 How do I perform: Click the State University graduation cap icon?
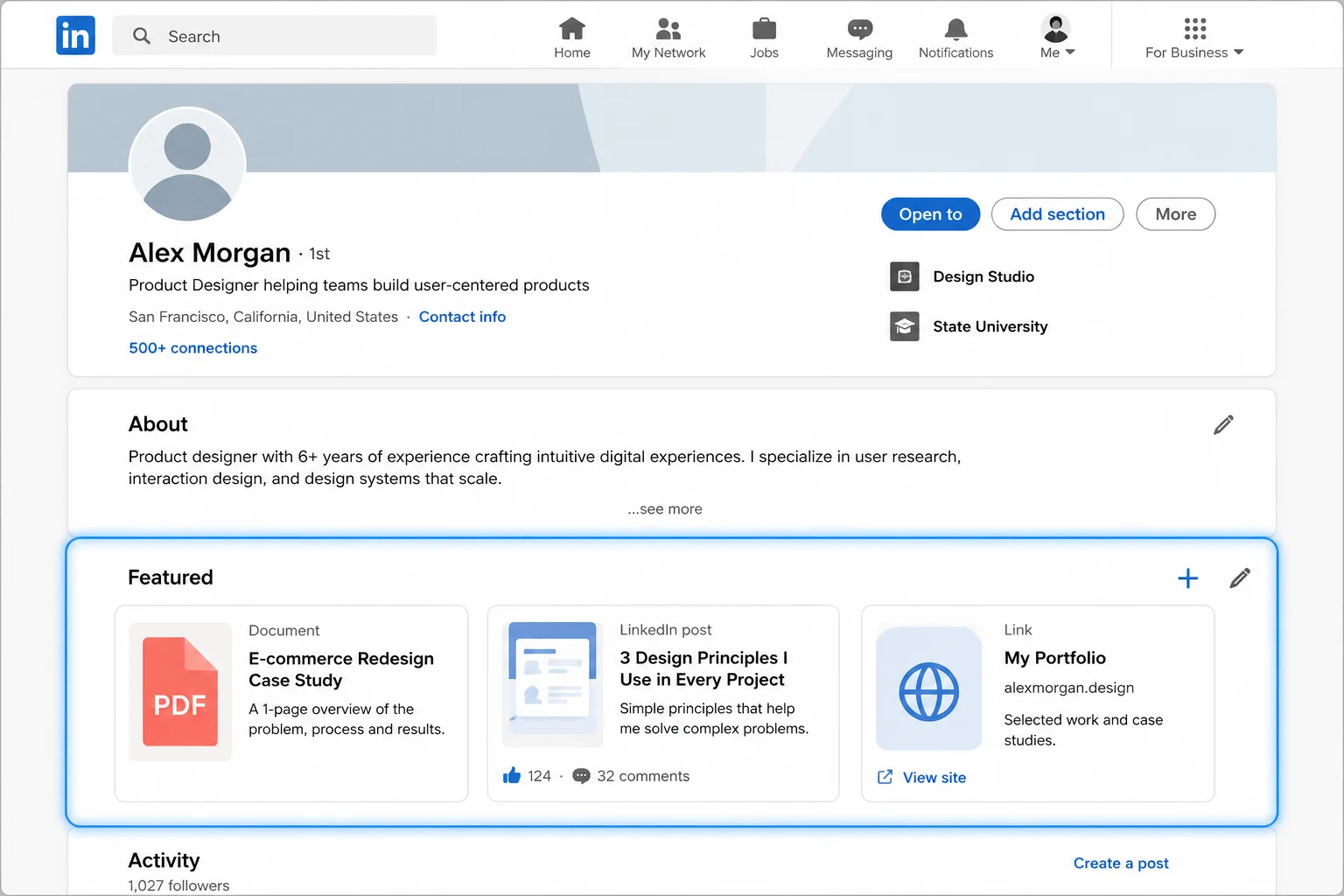tap(905, 326)
